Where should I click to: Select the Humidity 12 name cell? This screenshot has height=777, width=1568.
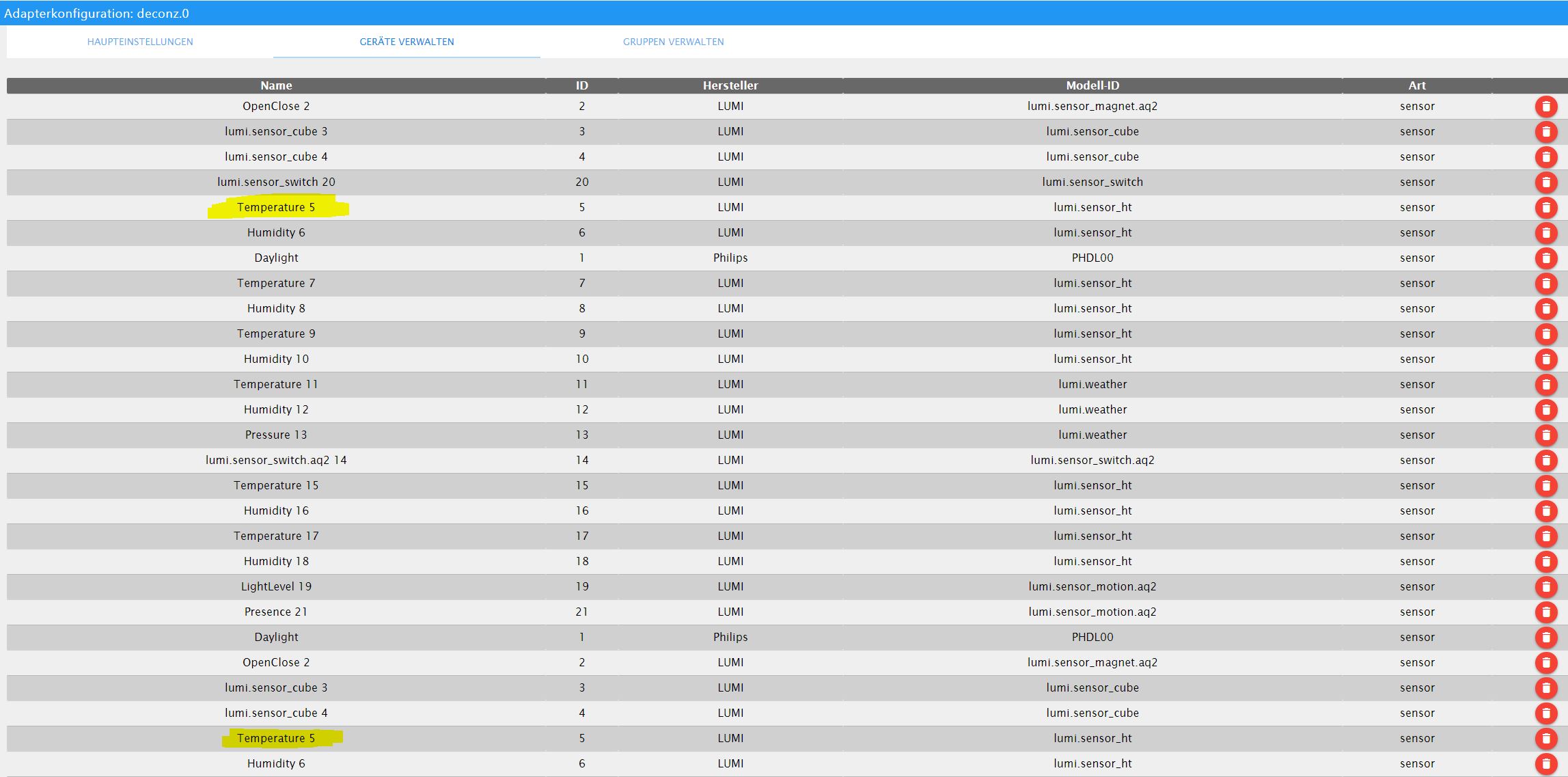(276, 409)
